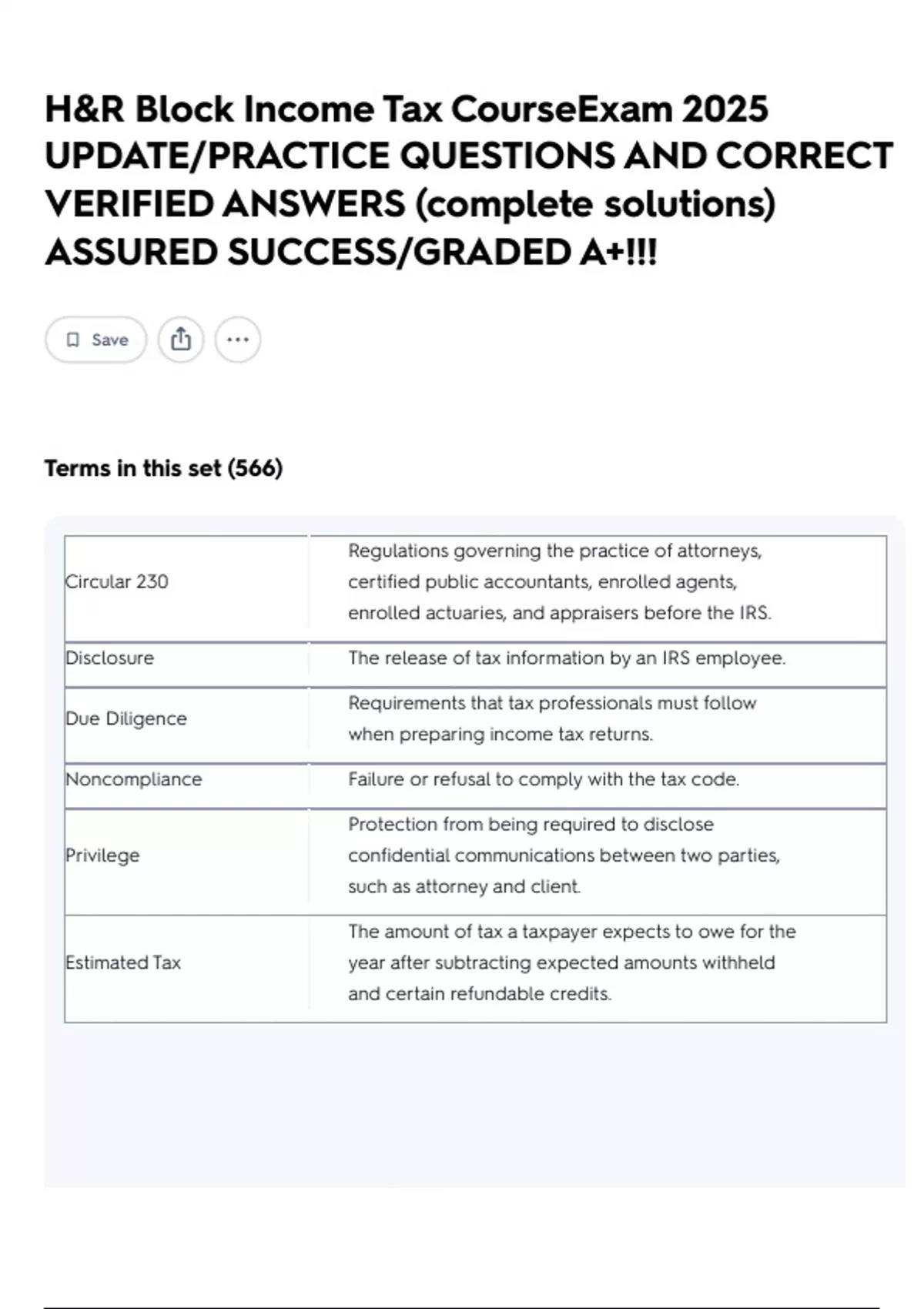Click the 'Terms in this set (566)' heading
Screen dimensions: 924x1309
(x=163, y=468)
